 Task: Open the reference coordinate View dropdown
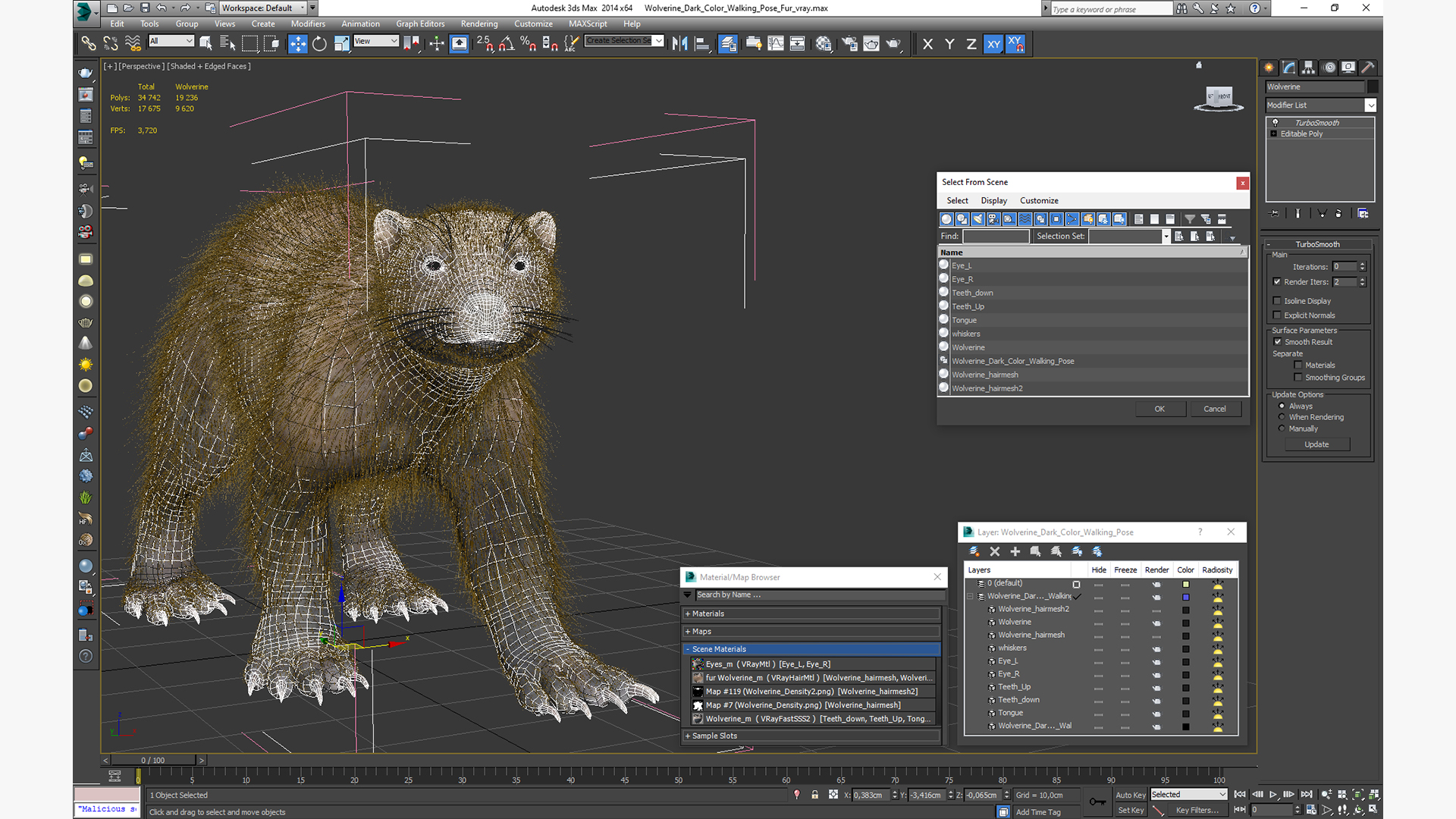(375, 41)
